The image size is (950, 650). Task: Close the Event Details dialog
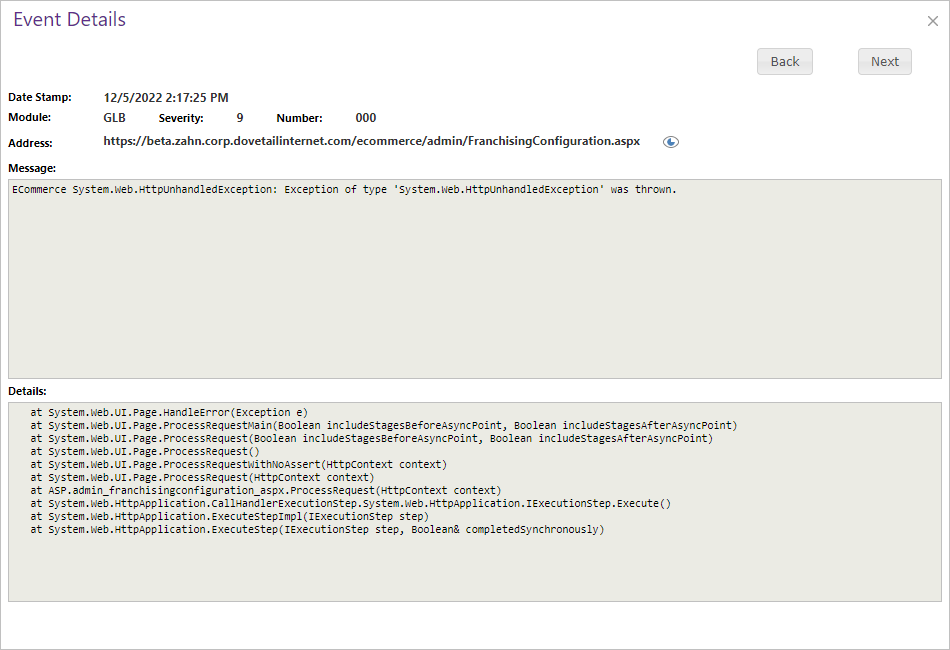point(932,21)
